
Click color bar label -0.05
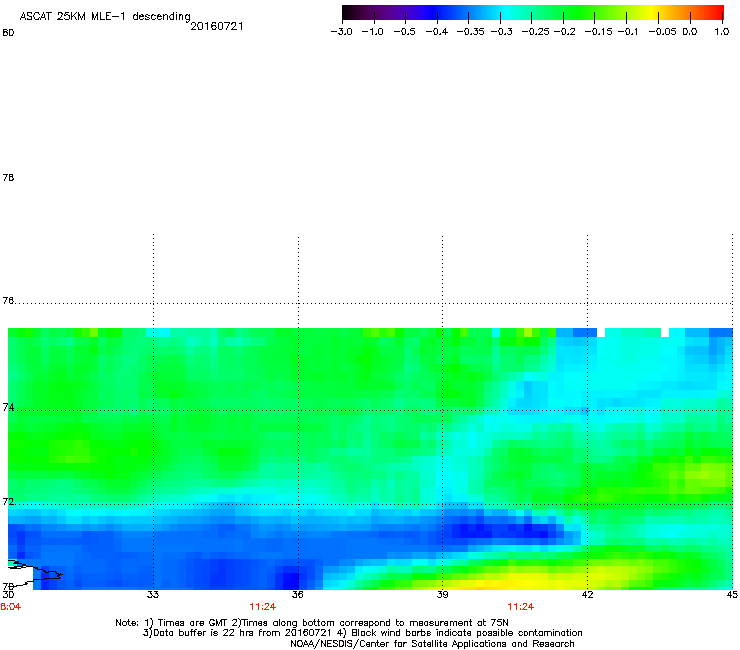pyautogui.click(x=662, y=32)
